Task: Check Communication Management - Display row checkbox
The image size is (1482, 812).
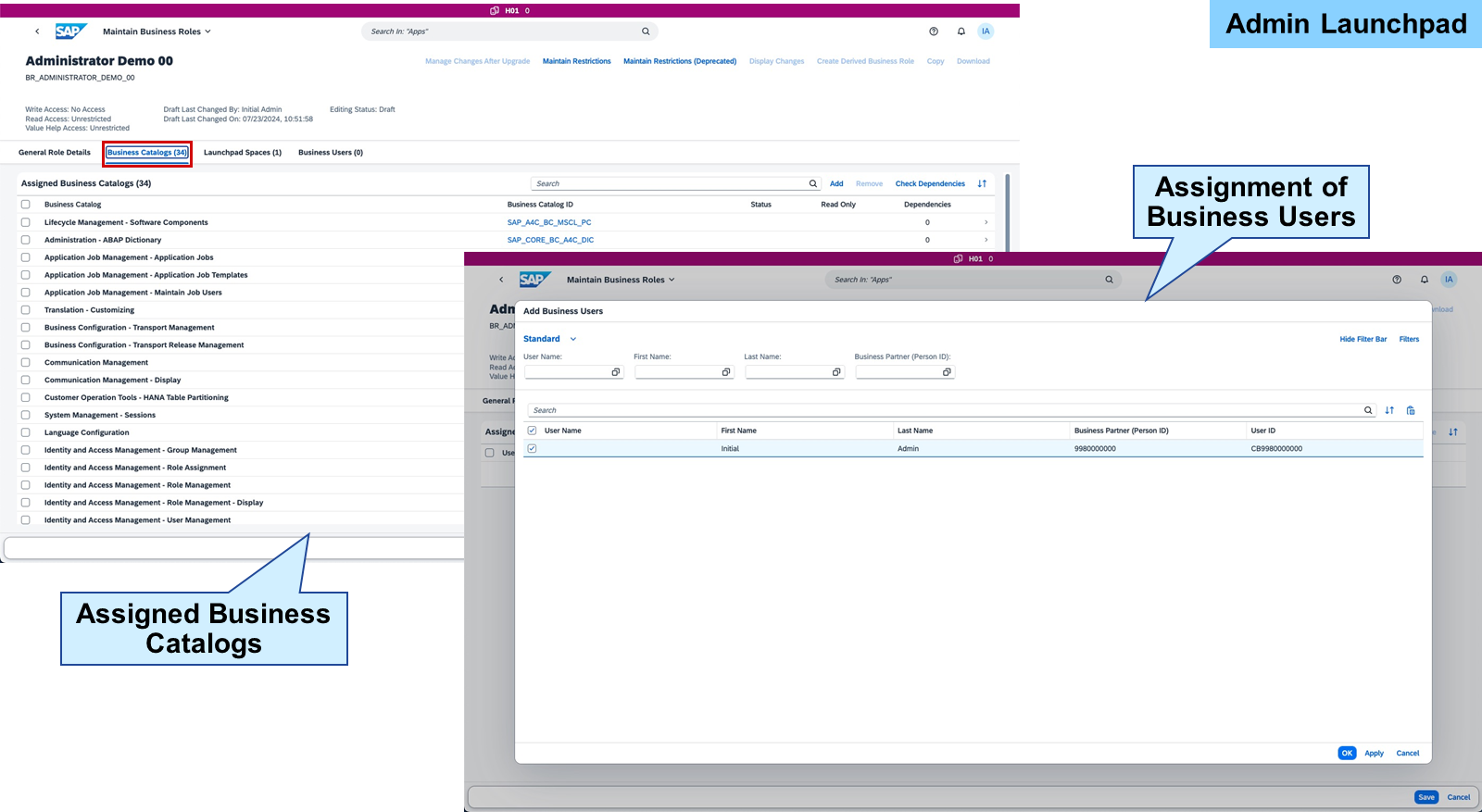Action: (x=26, y=380)
